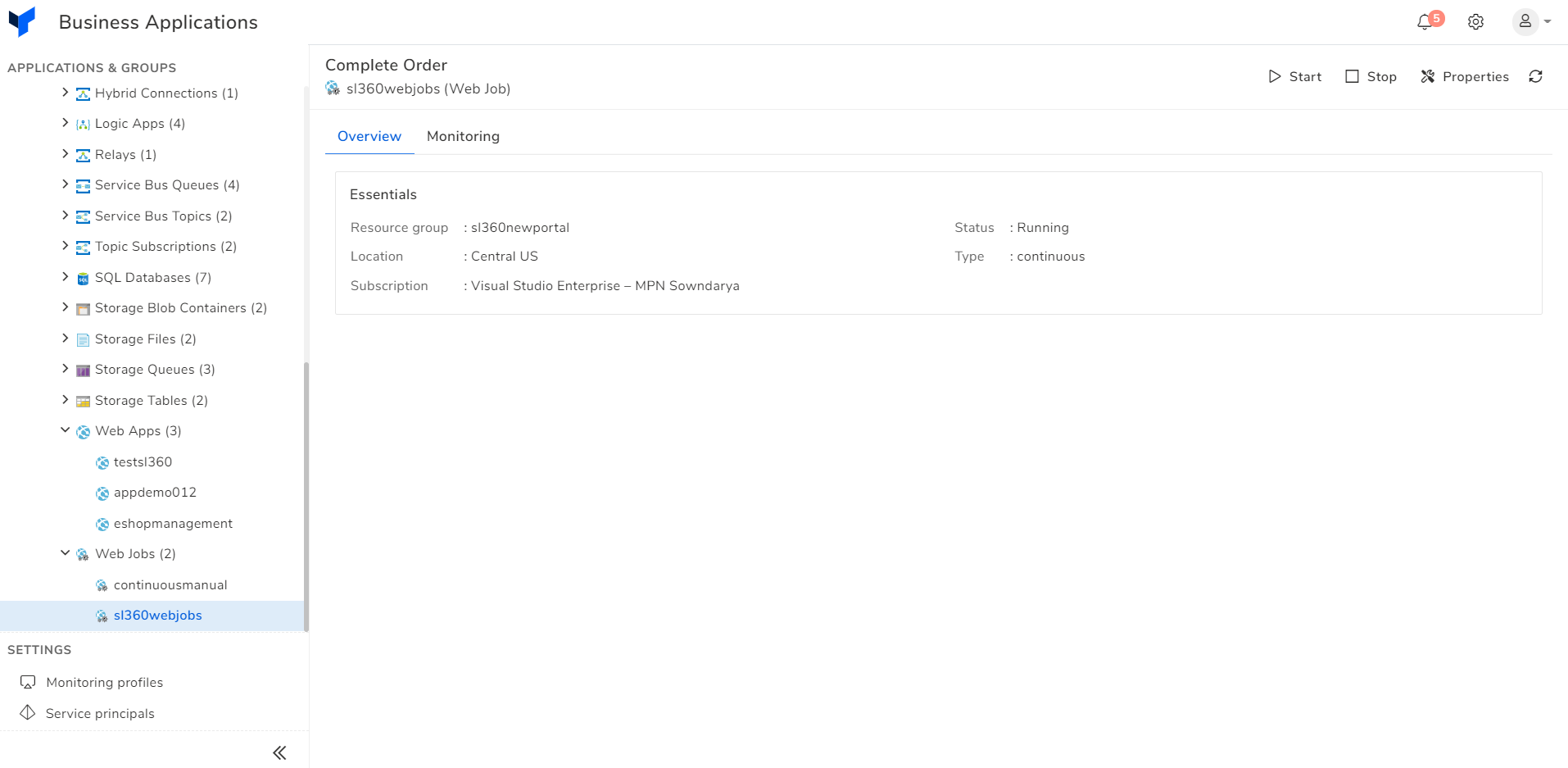The width and height of the screenshot is (1568, 768).
Task: Expand the Relays node
Action: 66,154
